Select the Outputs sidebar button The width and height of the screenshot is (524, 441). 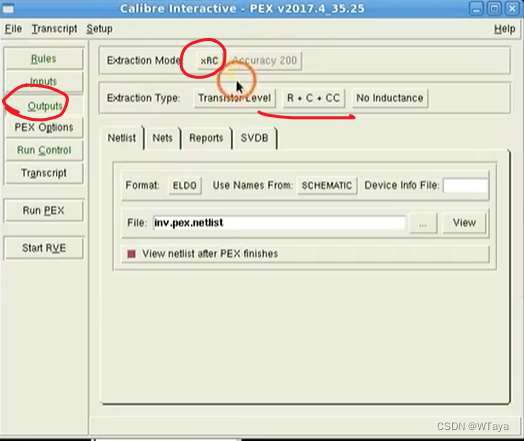pos(44,106)
